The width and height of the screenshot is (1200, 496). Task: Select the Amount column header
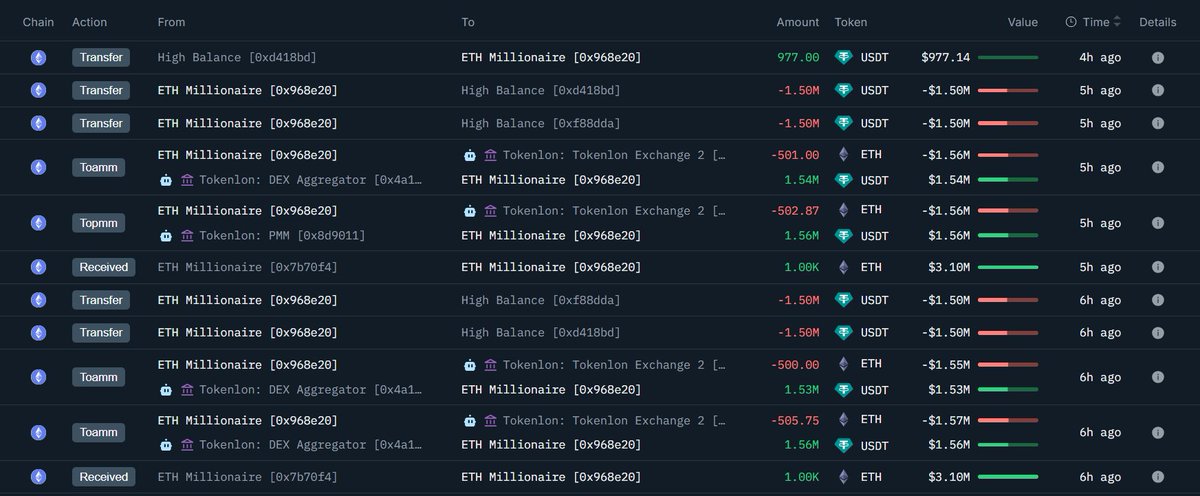(797, 22)
